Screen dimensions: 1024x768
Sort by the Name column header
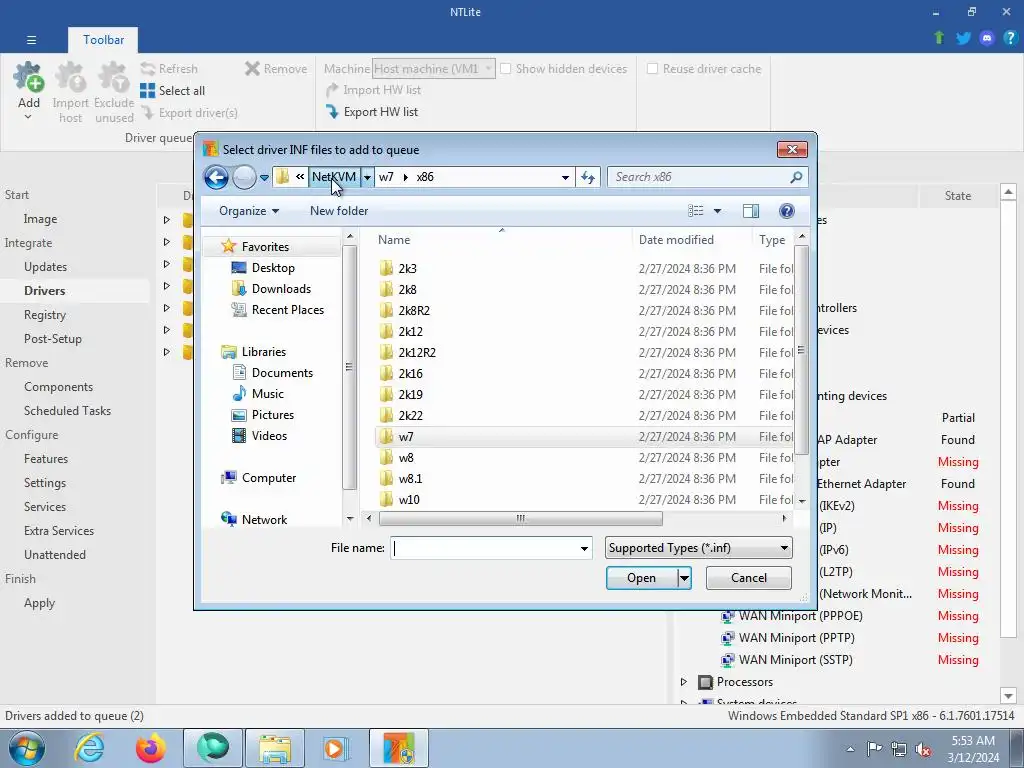click(x=394, y=240)
